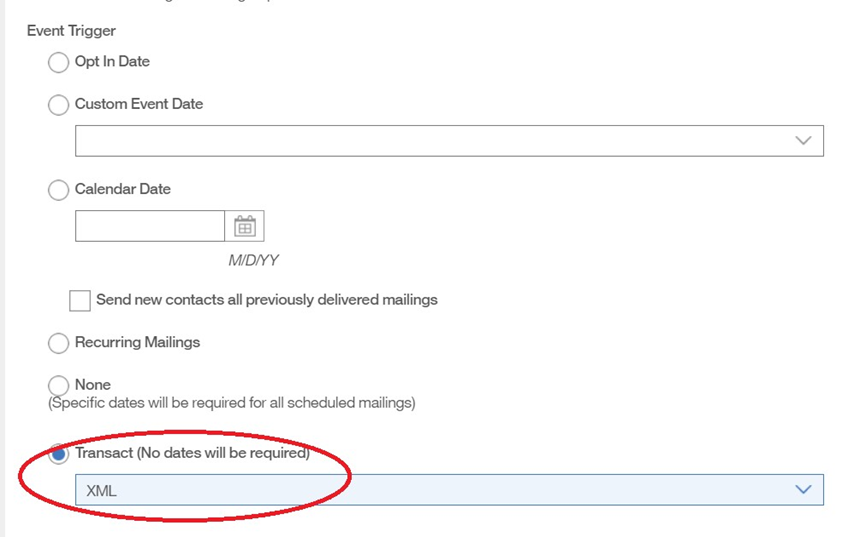
Task: Click the 'Calendar Date' label text
Action: (123, 189)
